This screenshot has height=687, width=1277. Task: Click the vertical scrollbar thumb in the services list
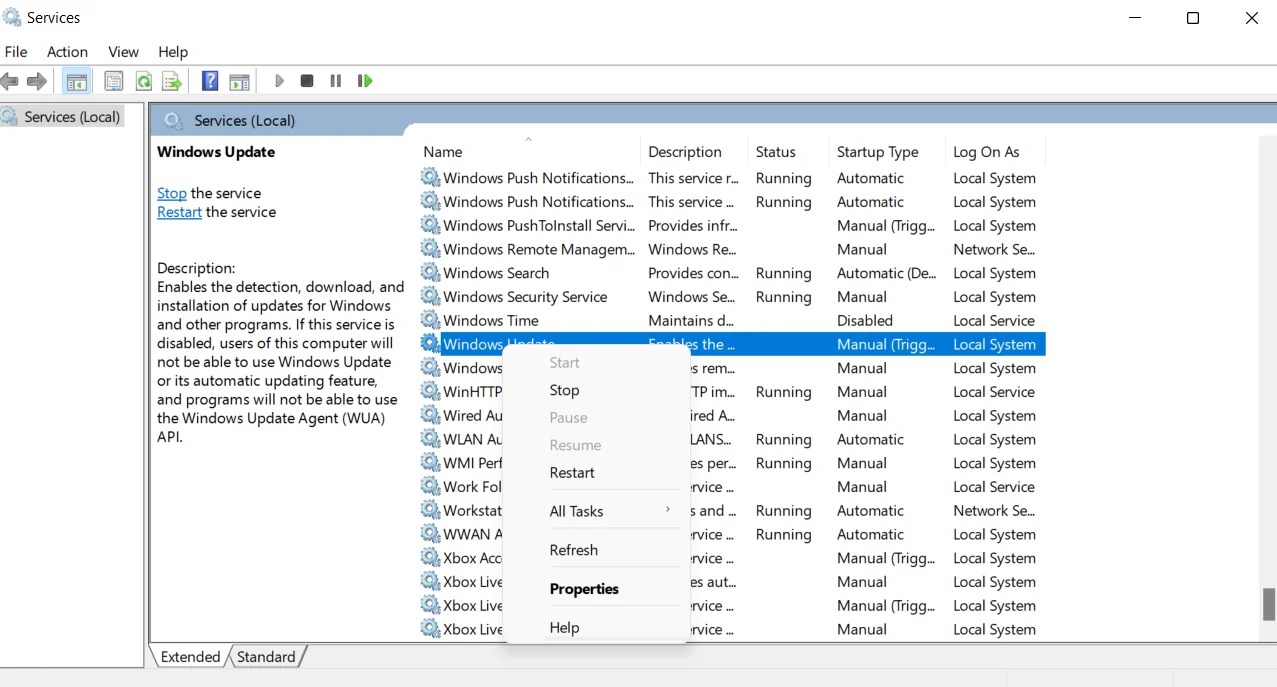click(x=1269, y=604)
